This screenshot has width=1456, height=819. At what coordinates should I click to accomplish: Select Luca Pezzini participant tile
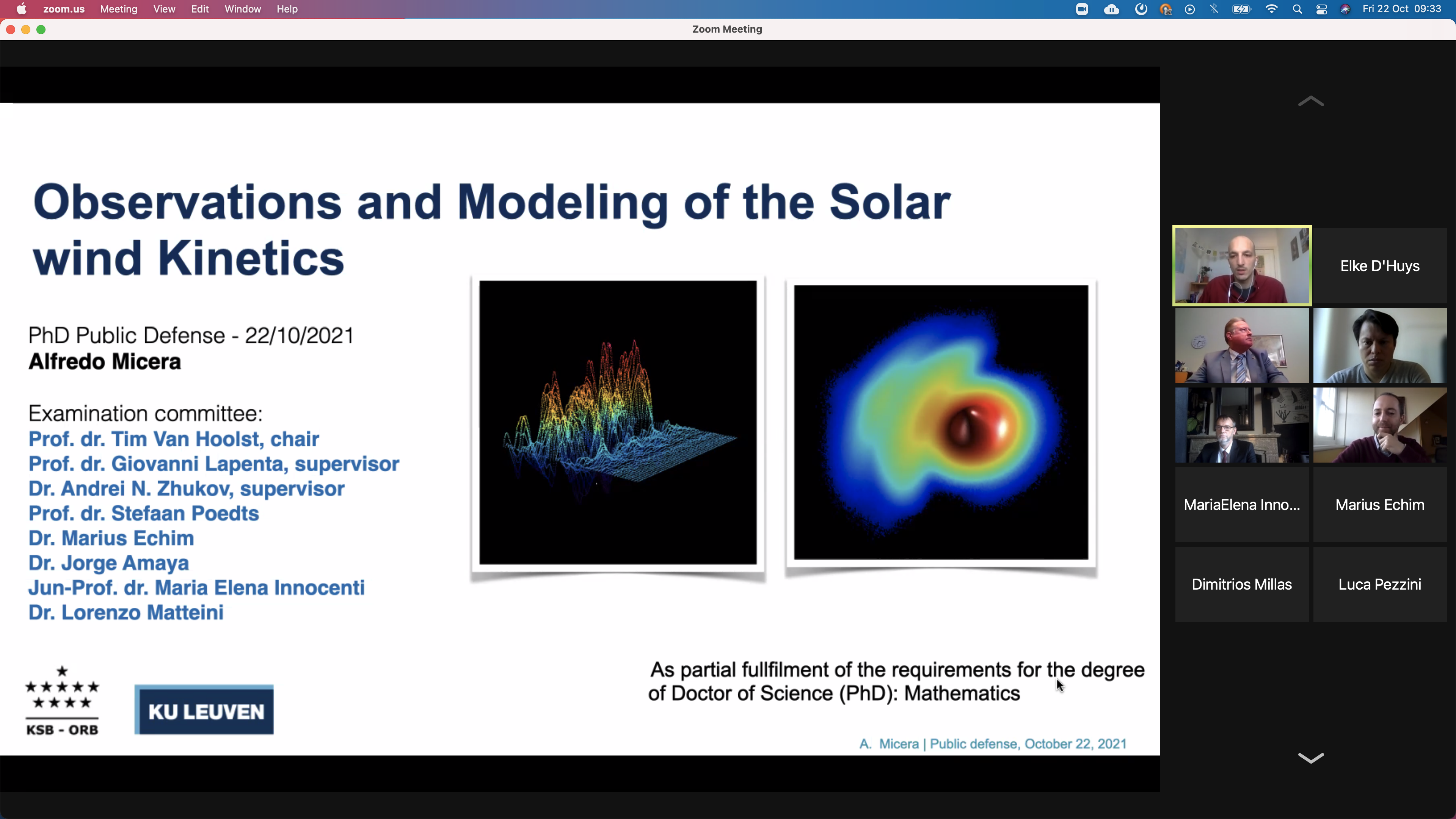tap(1380, 584)
